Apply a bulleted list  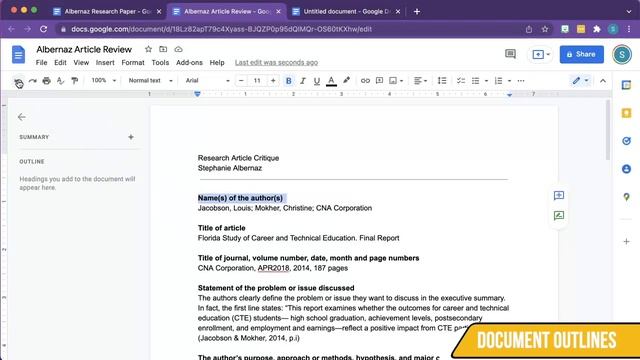coord(476,81)
